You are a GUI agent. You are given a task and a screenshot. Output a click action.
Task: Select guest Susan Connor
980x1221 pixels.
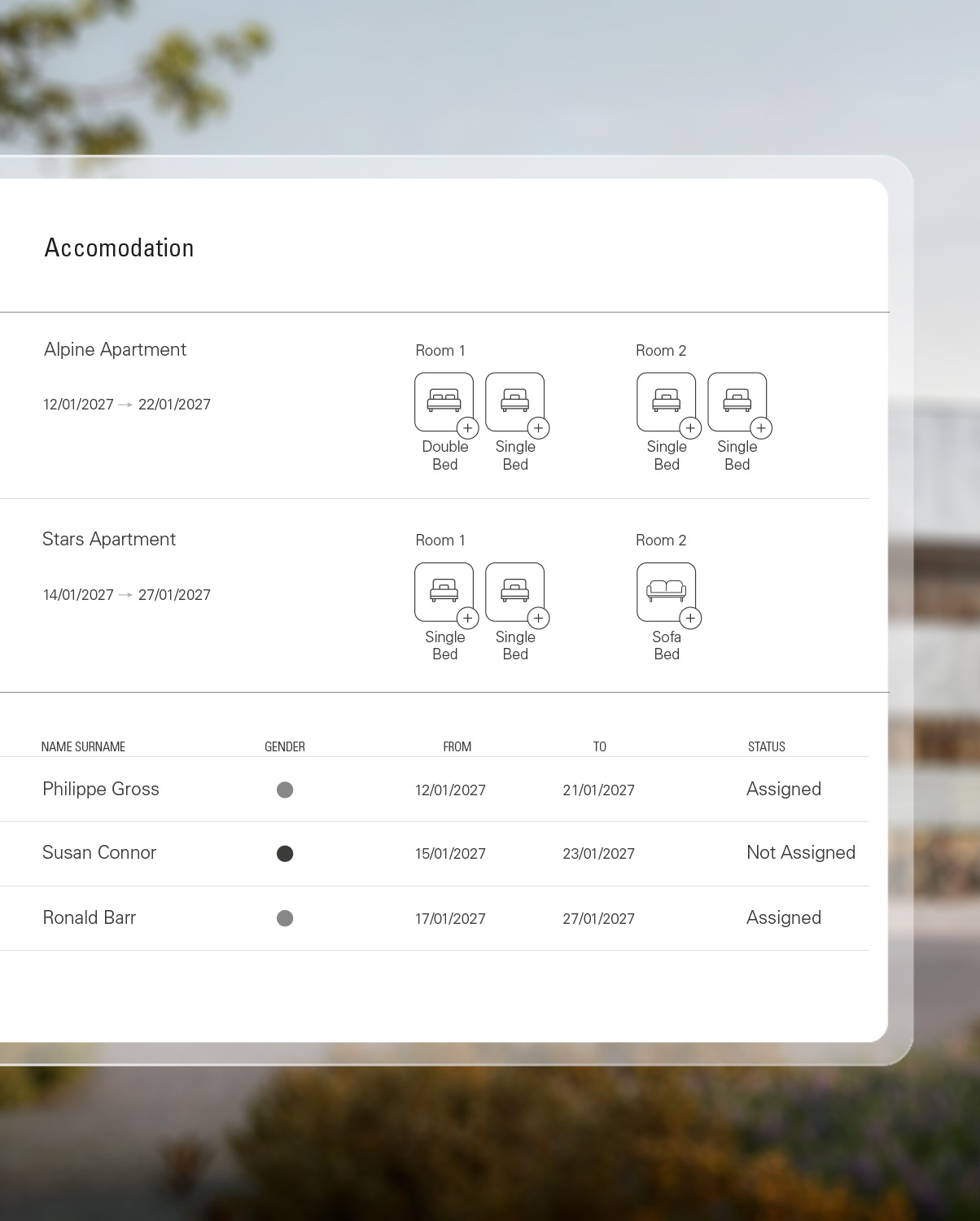tap(99, 852)
